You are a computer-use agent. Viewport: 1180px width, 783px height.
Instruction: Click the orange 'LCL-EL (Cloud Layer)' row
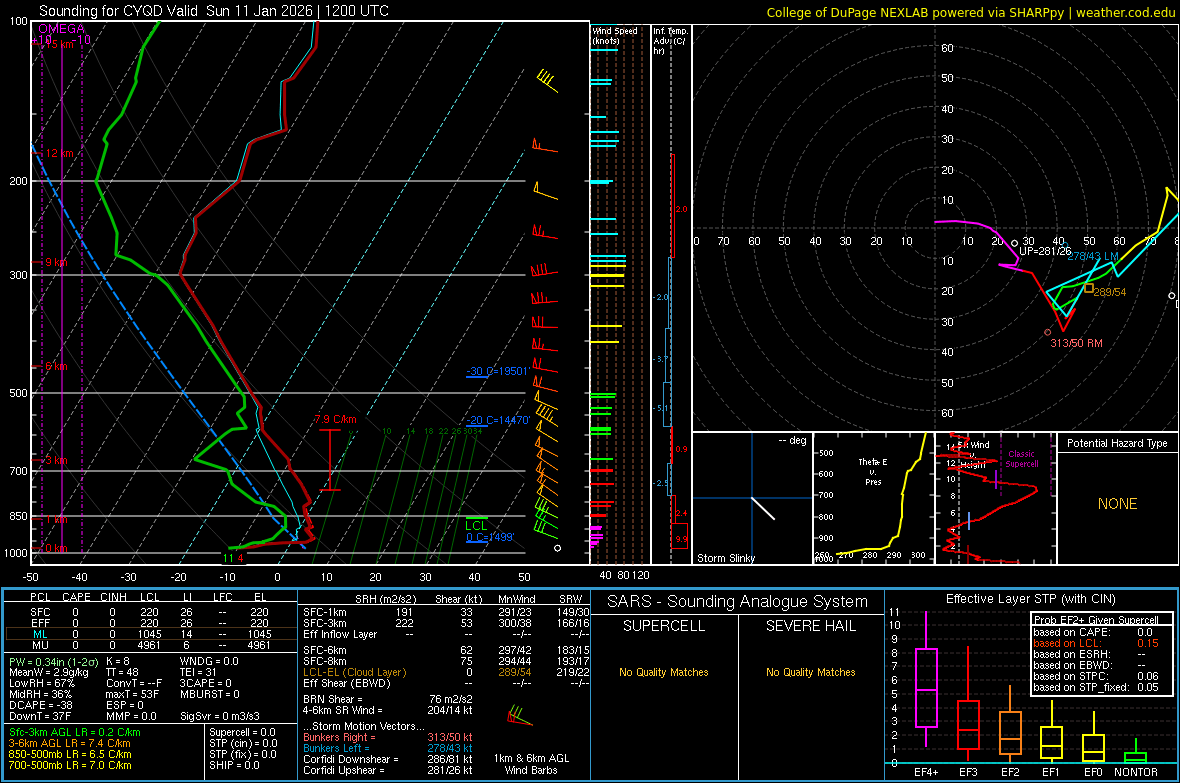click(x=446, y=672)
